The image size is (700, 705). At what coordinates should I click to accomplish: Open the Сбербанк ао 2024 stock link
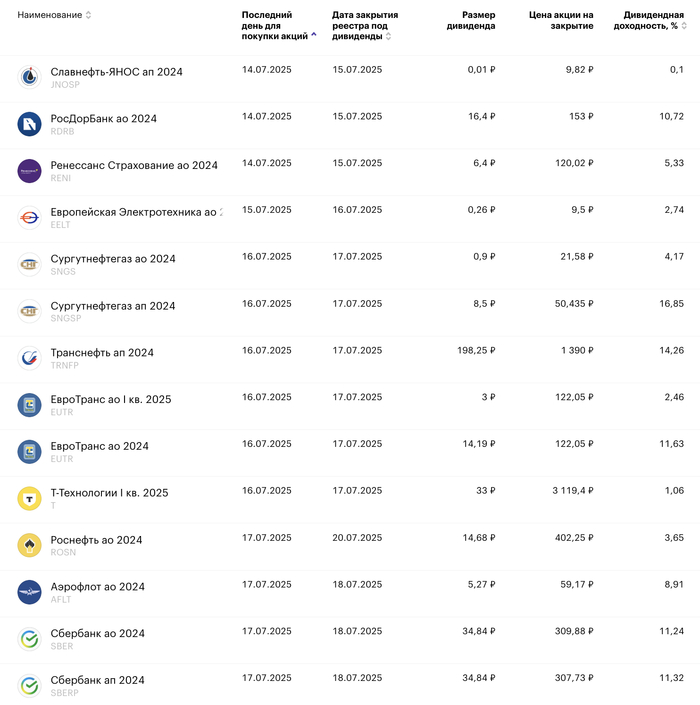tap(97, 633)
